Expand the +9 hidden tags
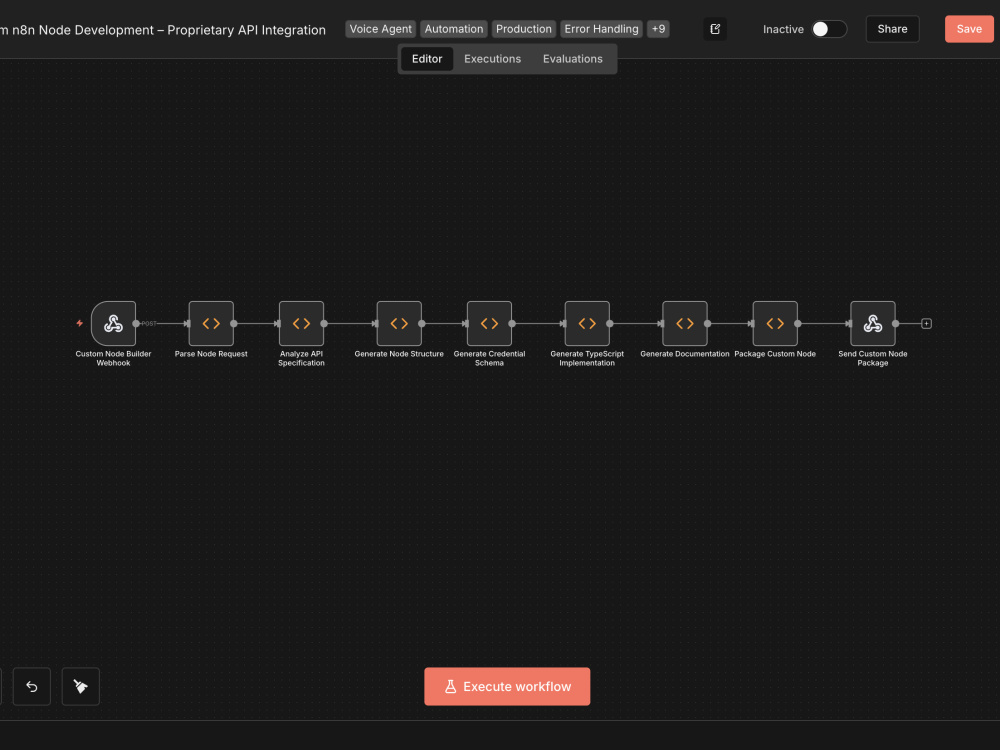The height and width of the screenshot is (750, 1000). coord(658,29)
